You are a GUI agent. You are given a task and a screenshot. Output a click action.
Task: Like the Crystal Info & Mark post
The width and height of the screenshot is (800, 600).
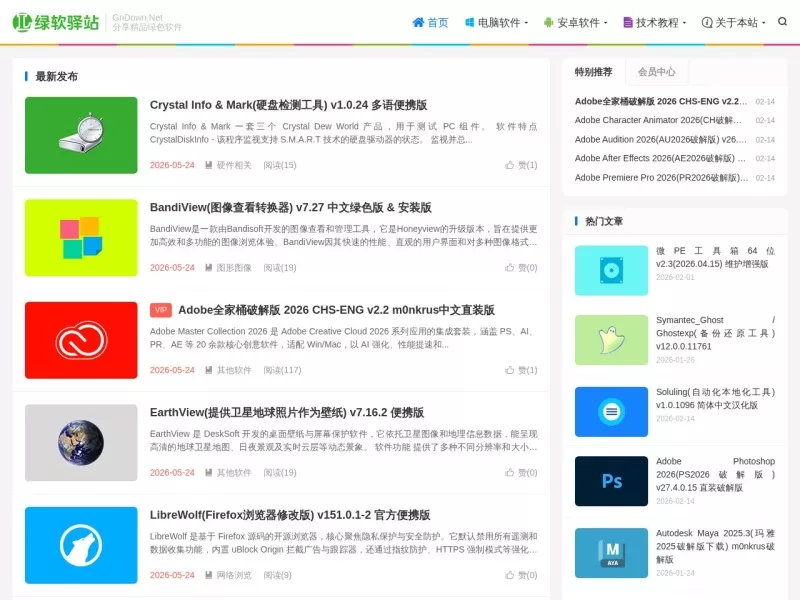pyautogui.click(x=521, y=165)
